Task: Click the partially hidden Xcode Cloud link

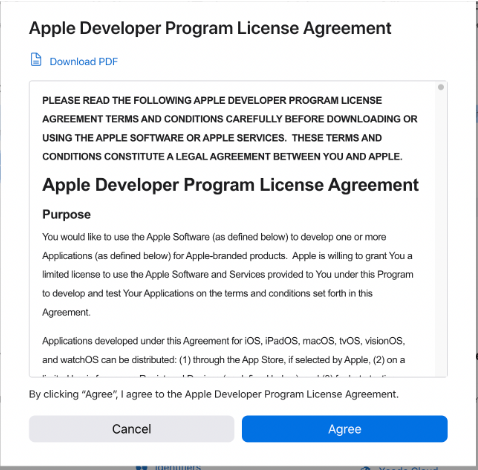Action: (x=408, y=468)
